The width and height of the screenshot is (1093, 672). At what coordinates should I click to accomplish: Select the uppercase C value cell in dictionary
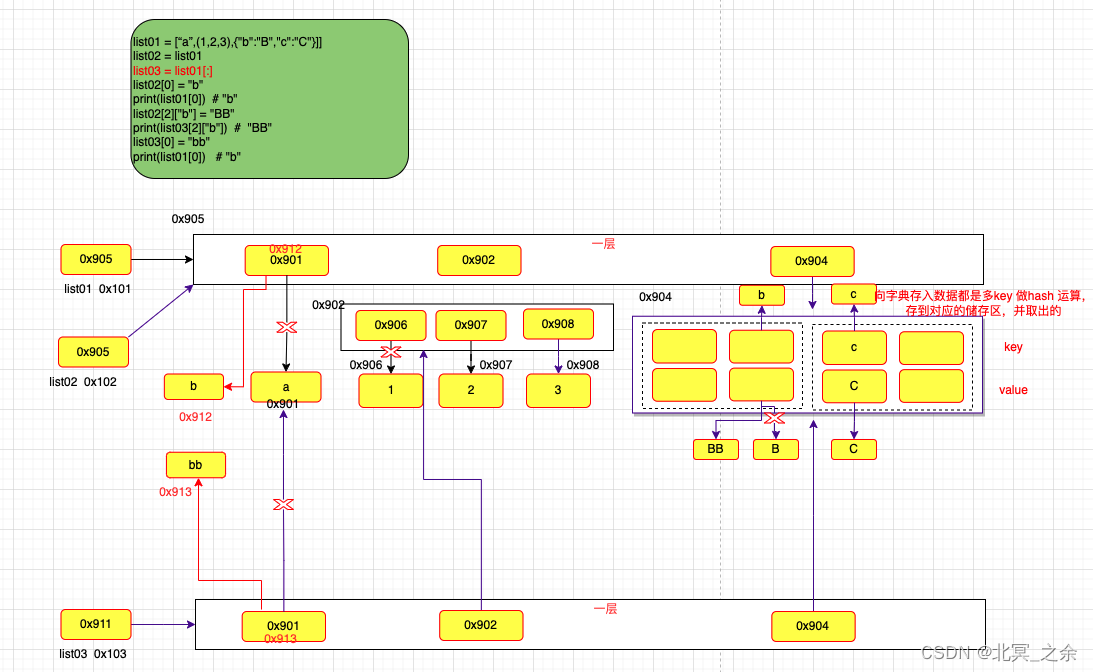(855, 386)
